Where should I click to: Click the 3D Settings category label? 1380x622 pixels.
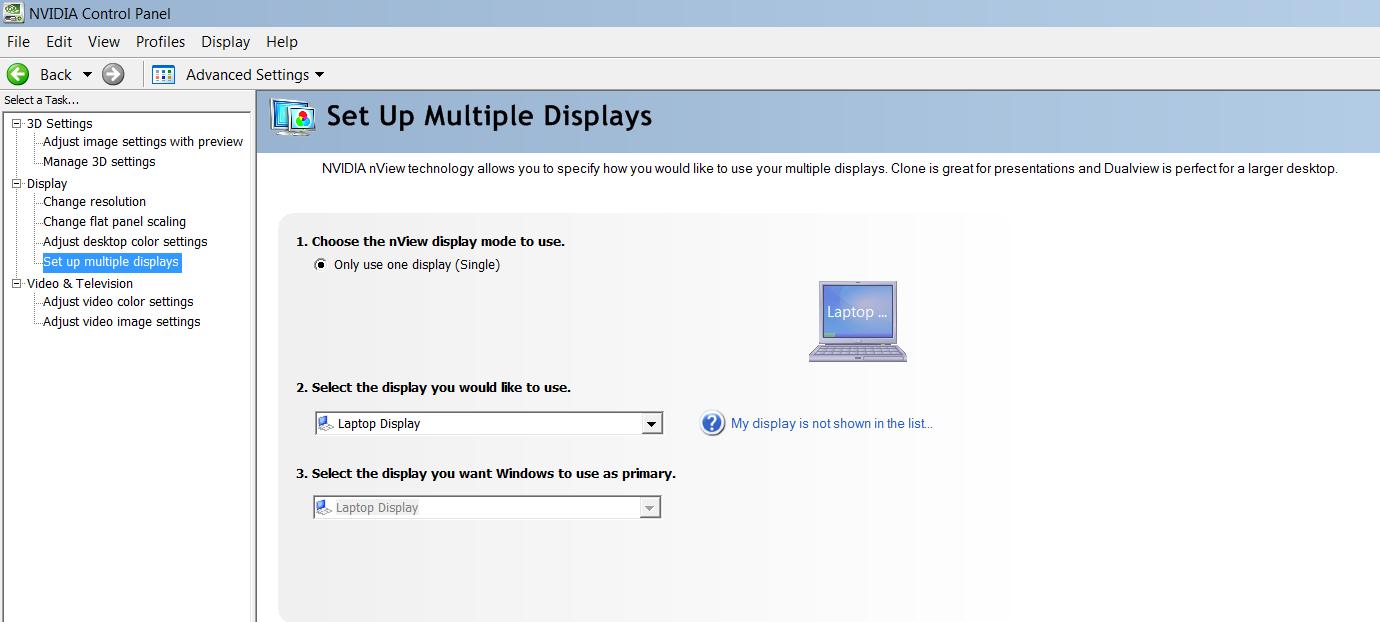coord(59,123)
